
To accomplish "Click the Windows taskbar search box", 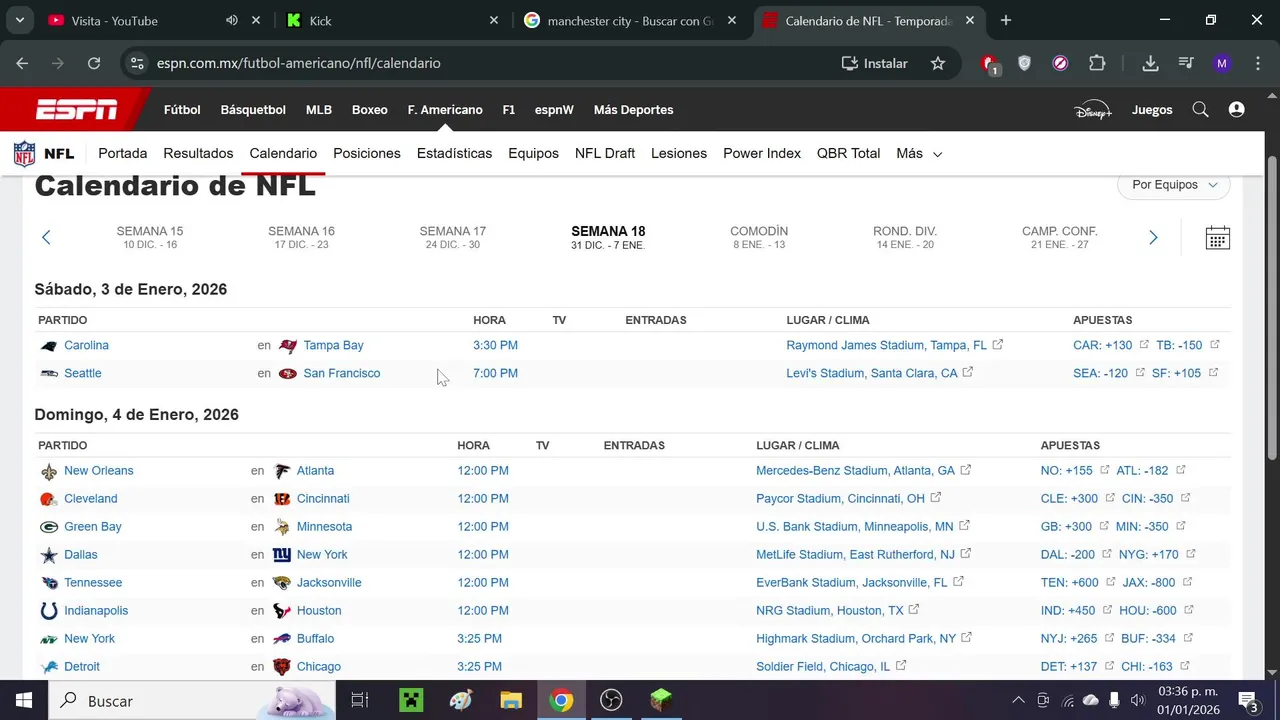I will tap(192, 700).
